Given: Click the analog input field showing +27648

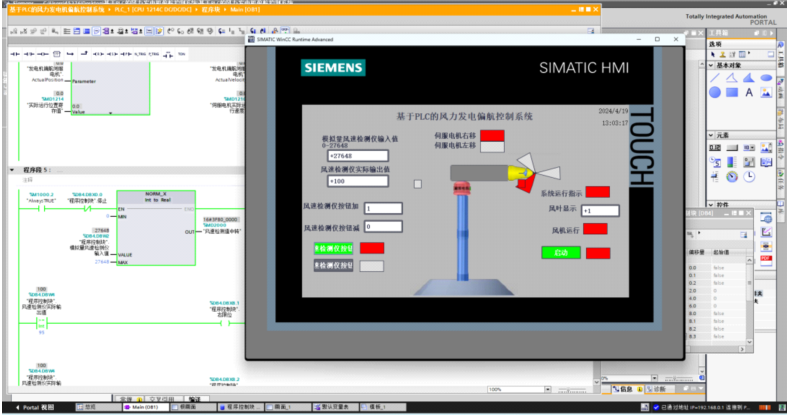Looking at the screenshot, I should pyautogui.click(x=358, y=156).
